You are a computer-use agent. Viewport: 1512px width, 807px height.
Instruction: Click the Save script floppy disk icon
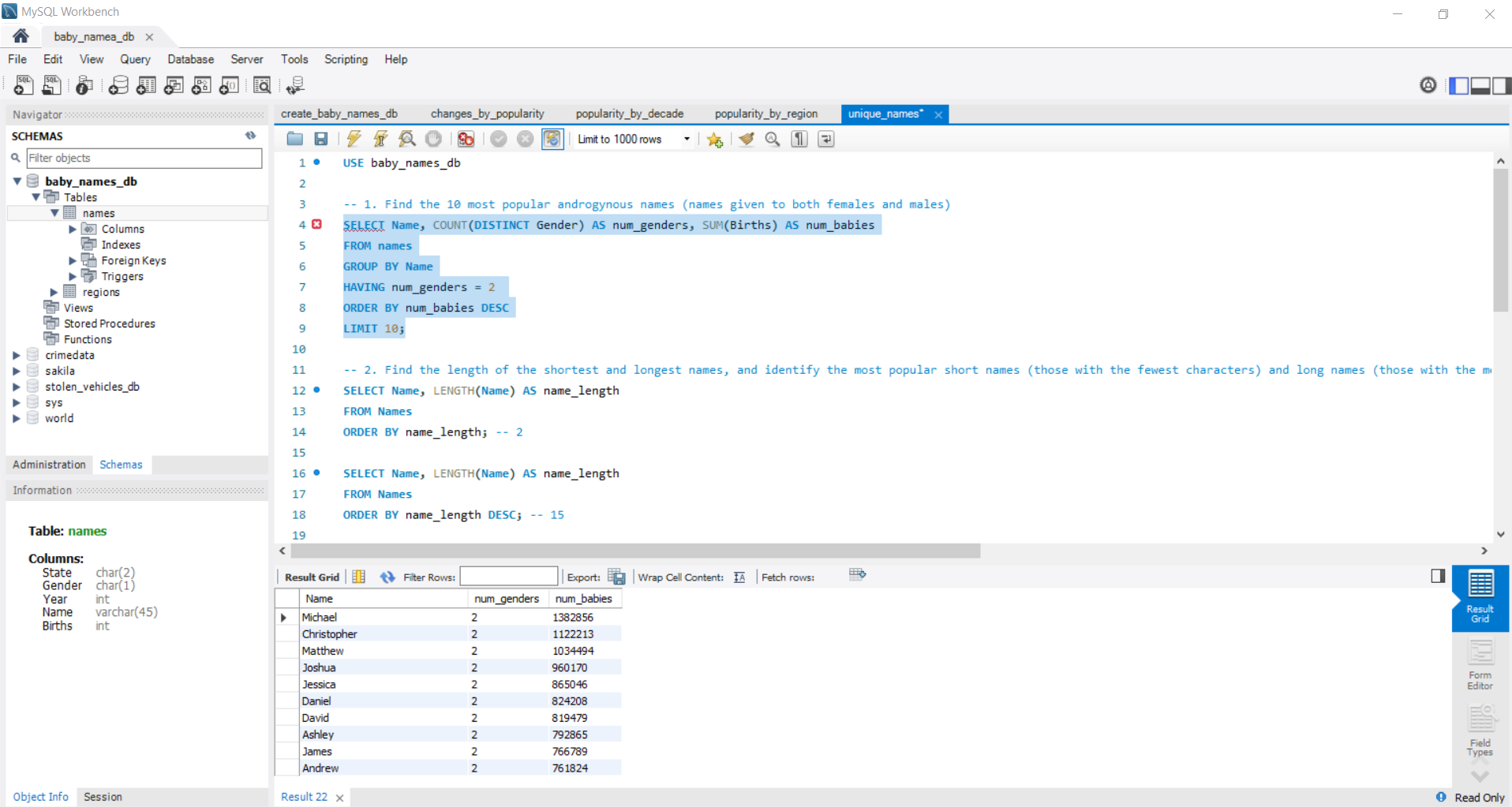(x=320, y=139)
